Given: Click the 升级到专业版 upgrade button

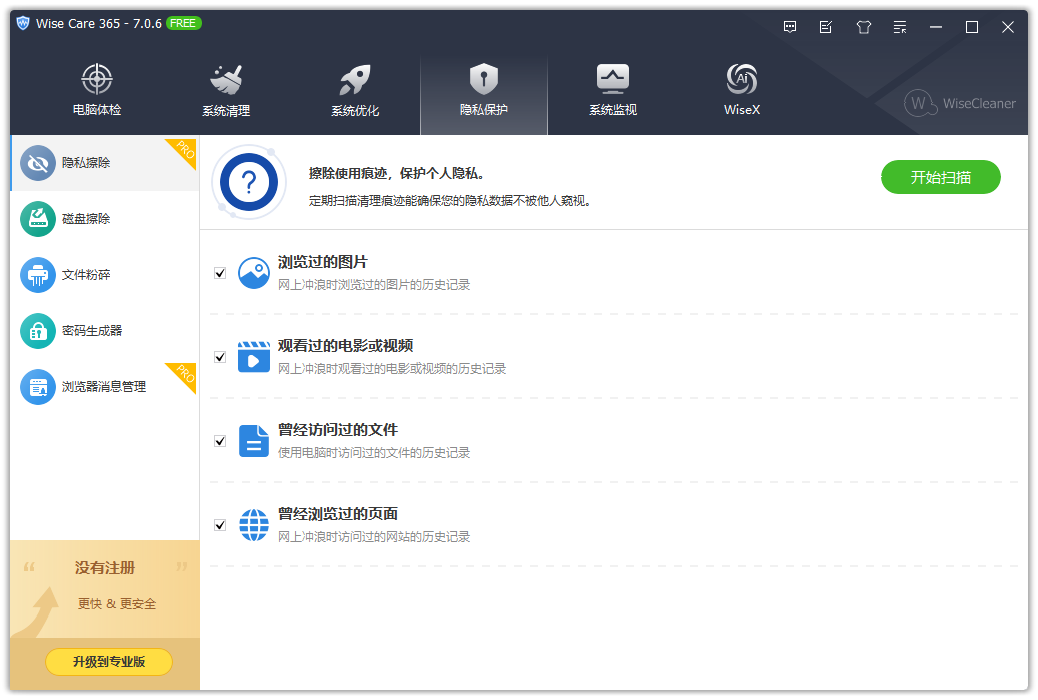Looking at the screenshot, I should pyautogui.click(x=108, y=662).
